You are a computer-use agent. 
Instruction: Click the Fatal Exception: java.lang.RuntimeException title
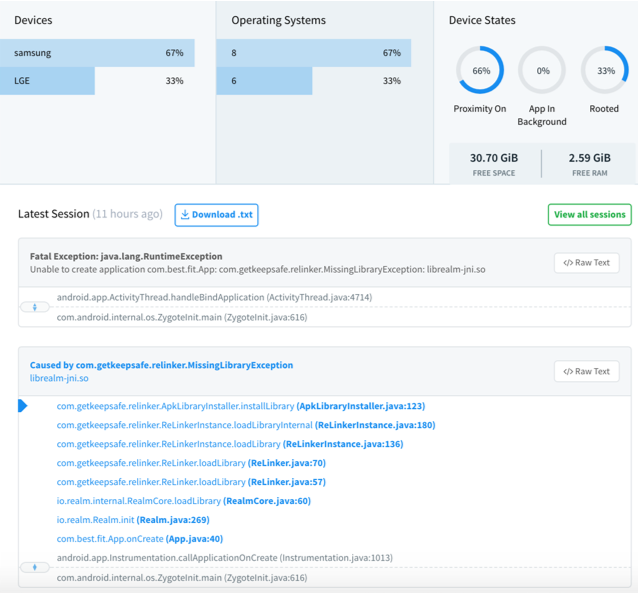tap(126, 256)
